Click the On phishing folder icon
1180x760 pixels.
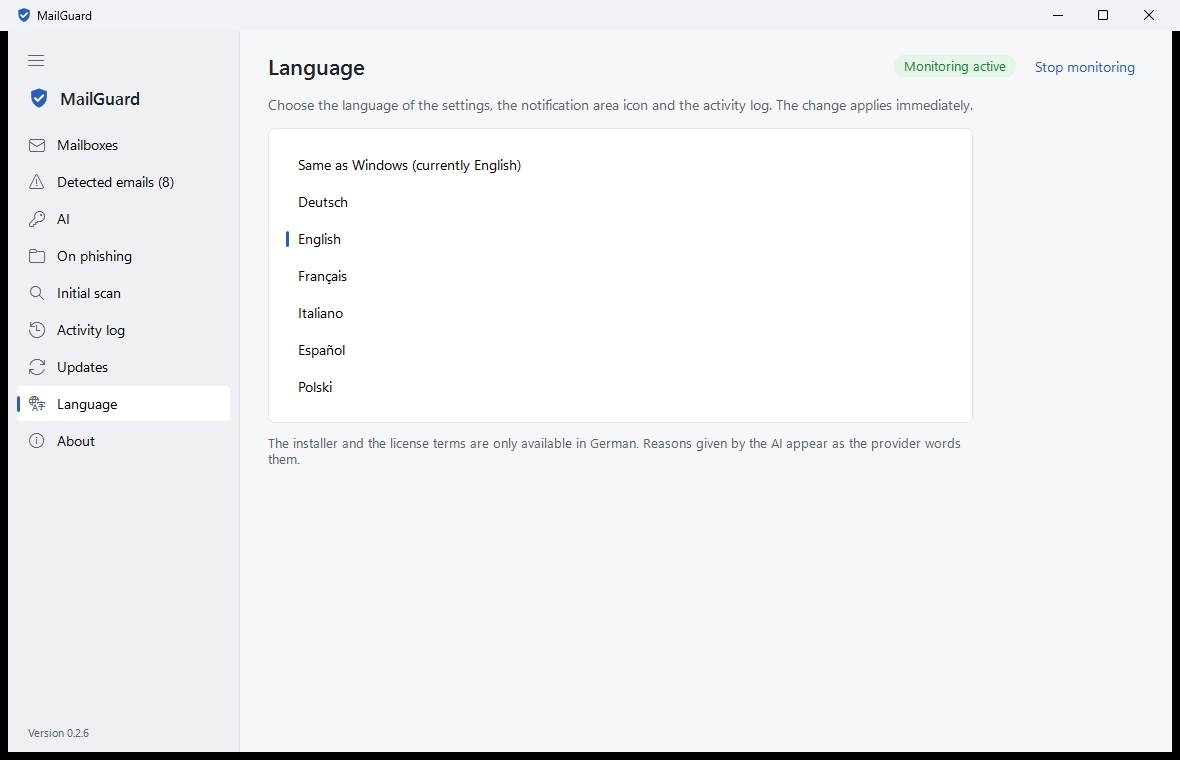pyautogui.click(x=37, y=256)
